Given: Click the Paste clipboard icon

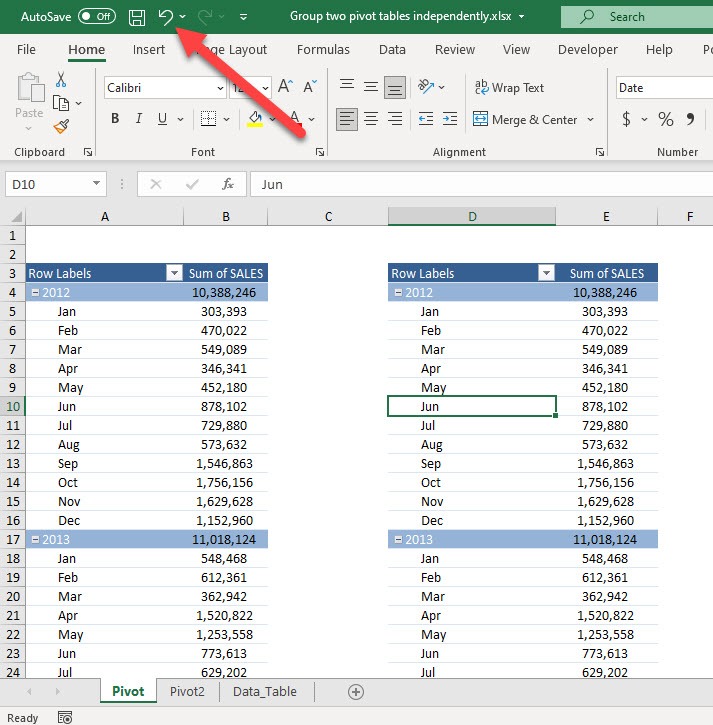Looking at the screenshot, I should [30, 87].
